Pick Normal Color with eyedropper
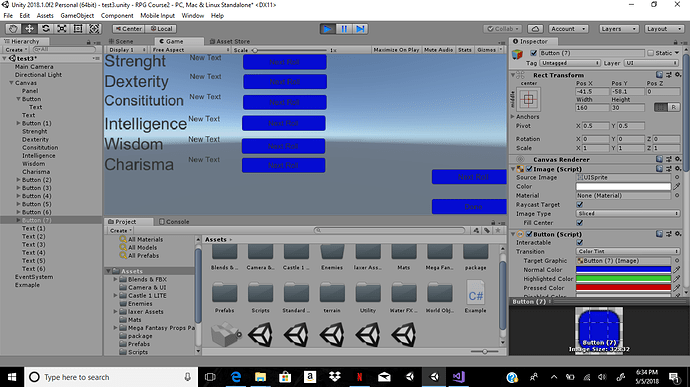Screen dimensions: 690x387 [677, 269]
